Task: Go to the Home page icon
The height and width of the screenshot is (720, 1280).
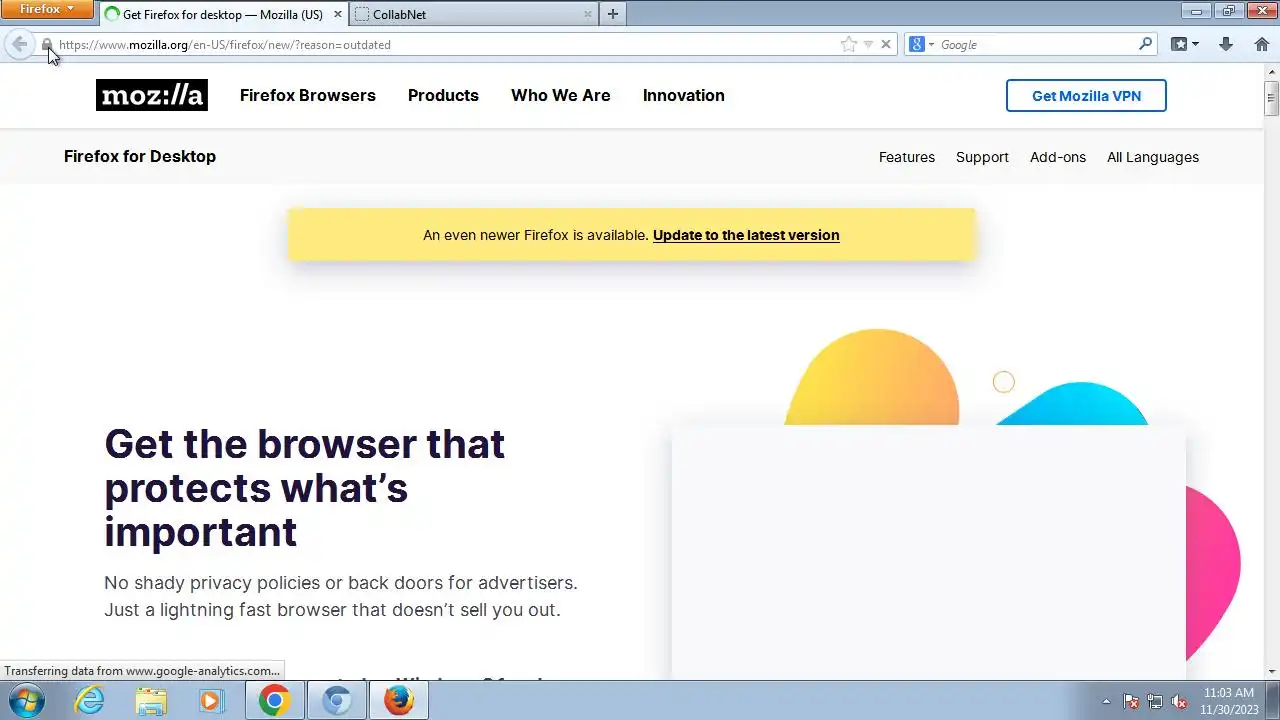Action: click(x=1261, y=44)
